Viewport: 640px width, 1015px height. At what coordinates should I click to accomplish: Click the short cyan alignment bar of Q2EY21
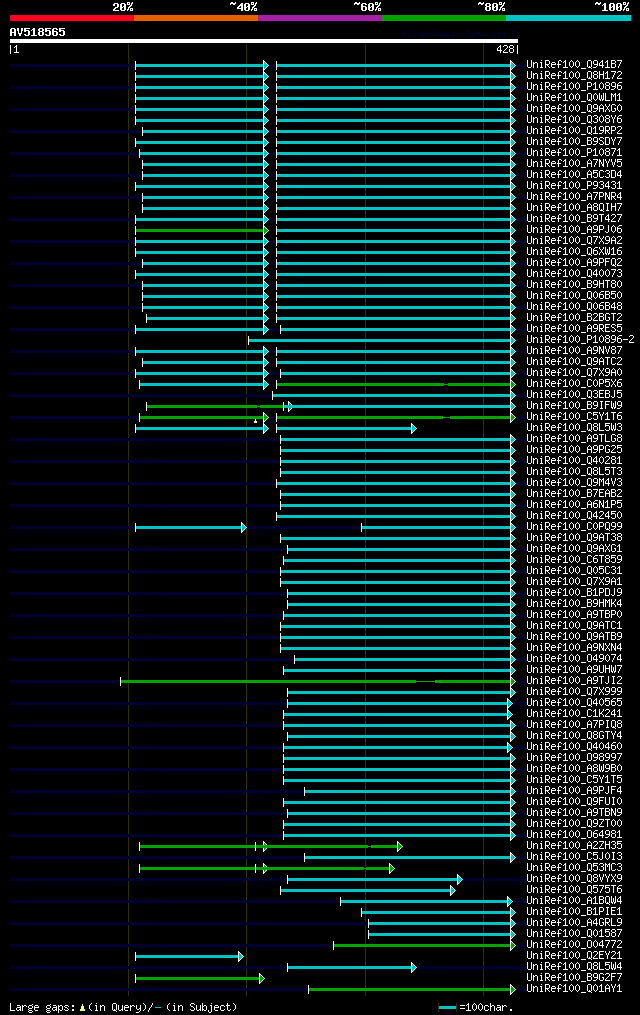tap(189, 957)
